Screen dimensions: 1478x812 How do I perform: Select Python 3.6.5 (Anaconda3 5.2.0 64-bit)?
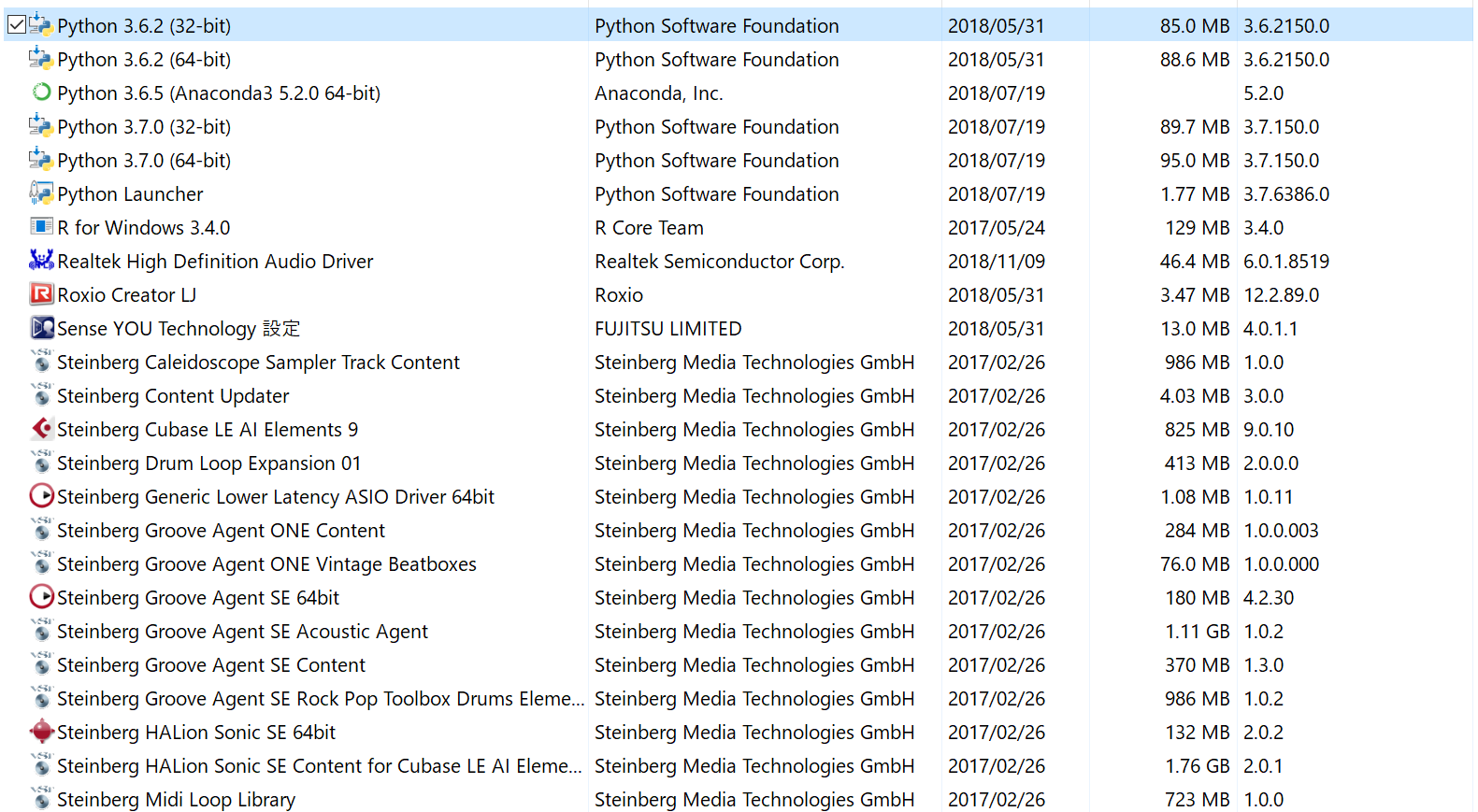click(x=219, y=93)
